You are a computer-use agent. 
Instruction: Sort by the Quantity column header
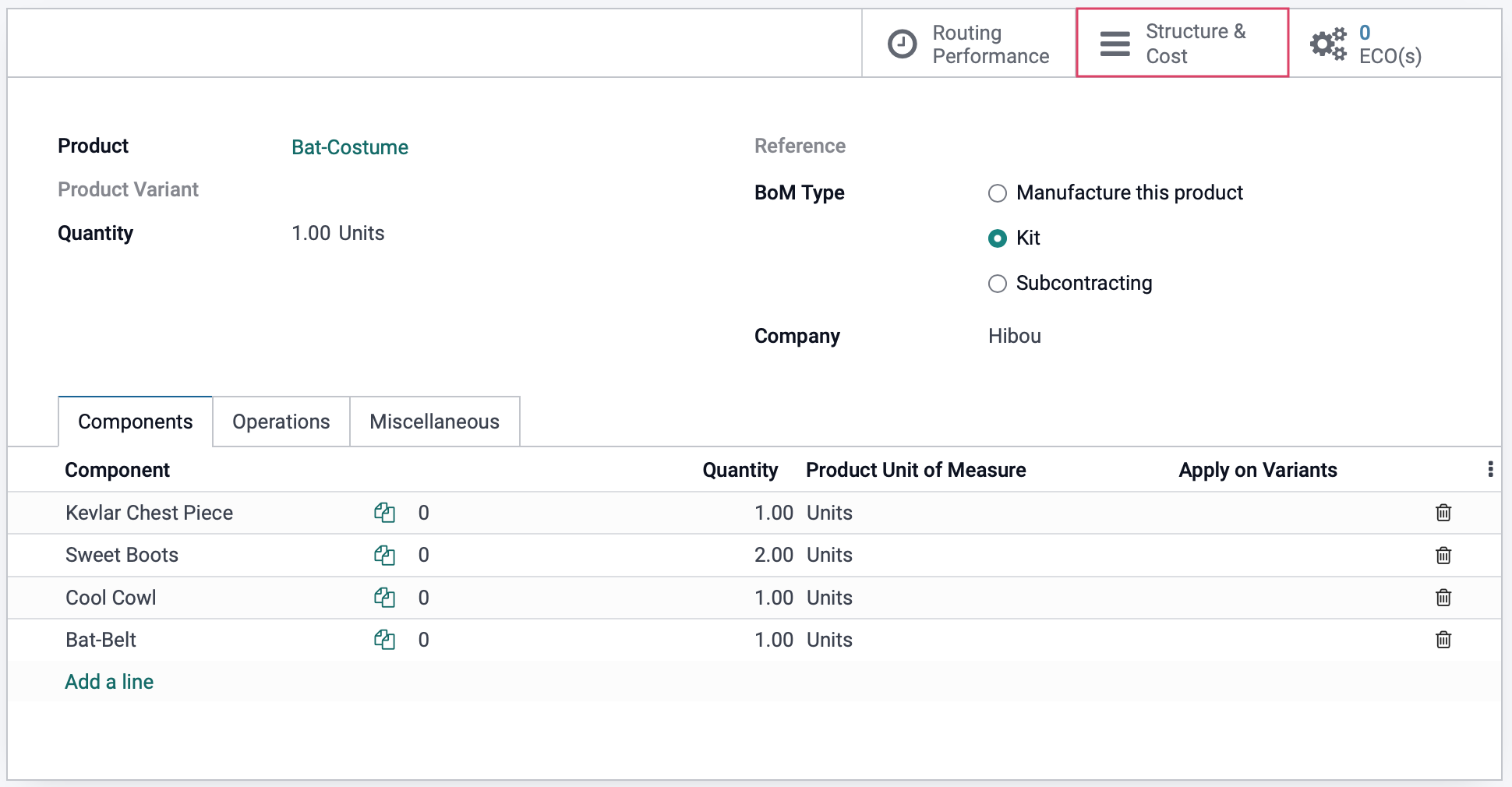(x=740, y=470)
